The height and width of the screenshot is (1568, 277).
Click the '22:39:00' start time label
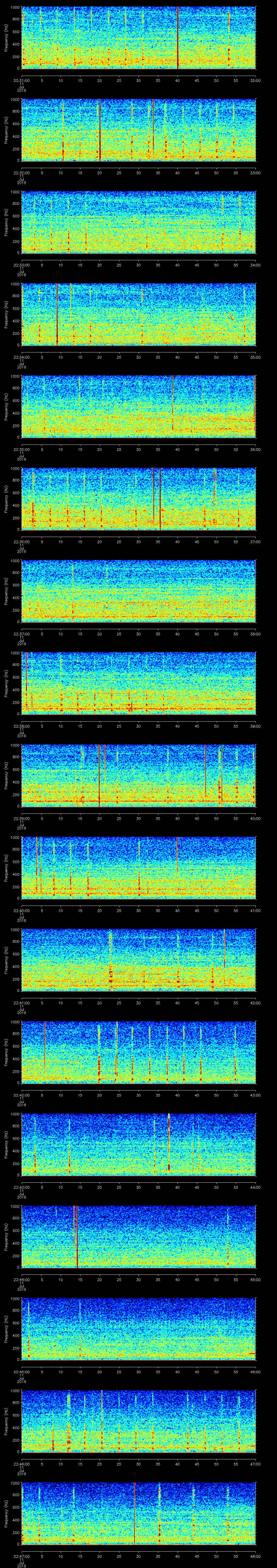(x=22, y=818)
